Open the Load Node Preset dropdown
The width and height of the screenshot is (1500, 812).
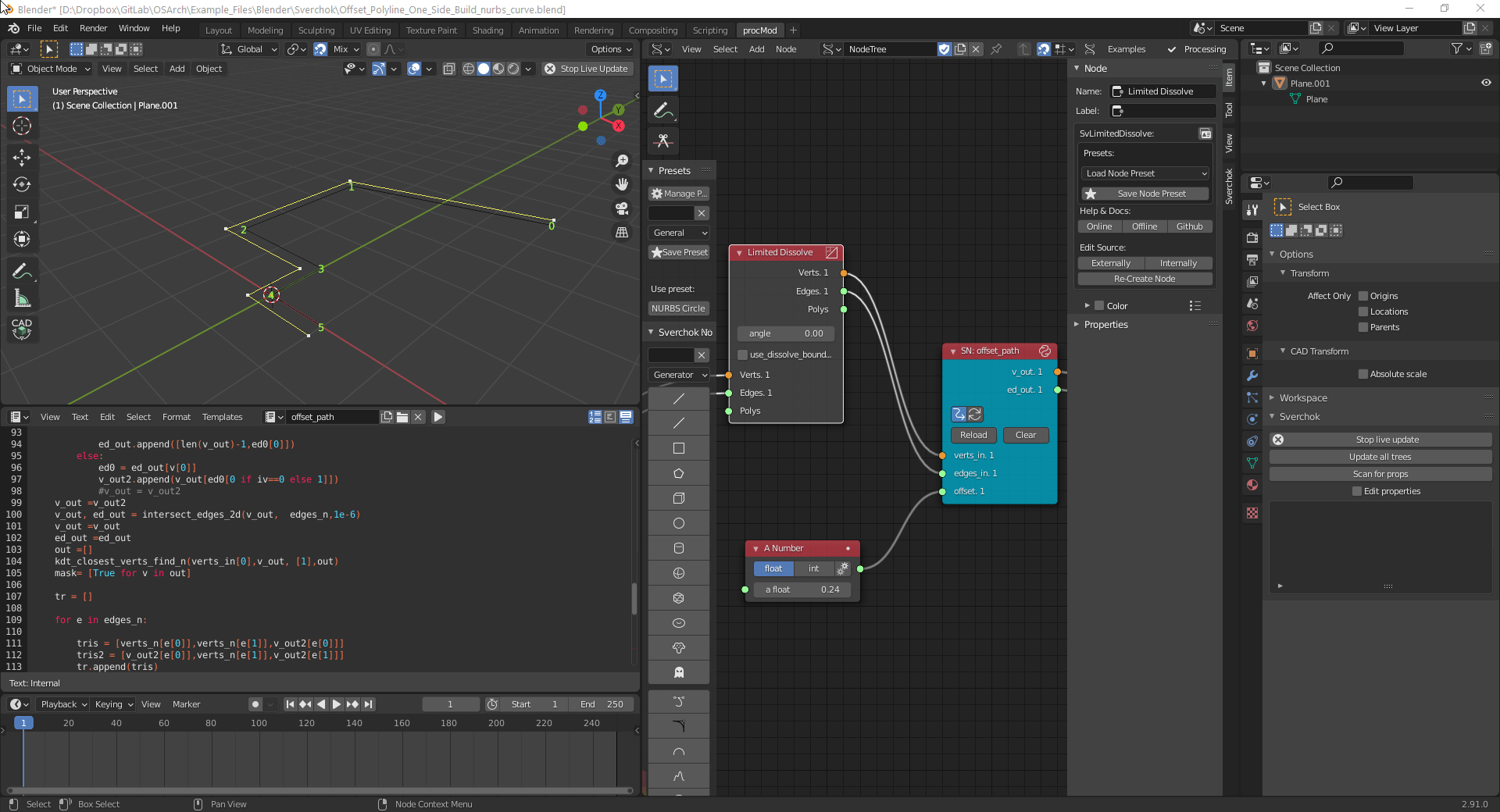click(x=1144, y=173)
